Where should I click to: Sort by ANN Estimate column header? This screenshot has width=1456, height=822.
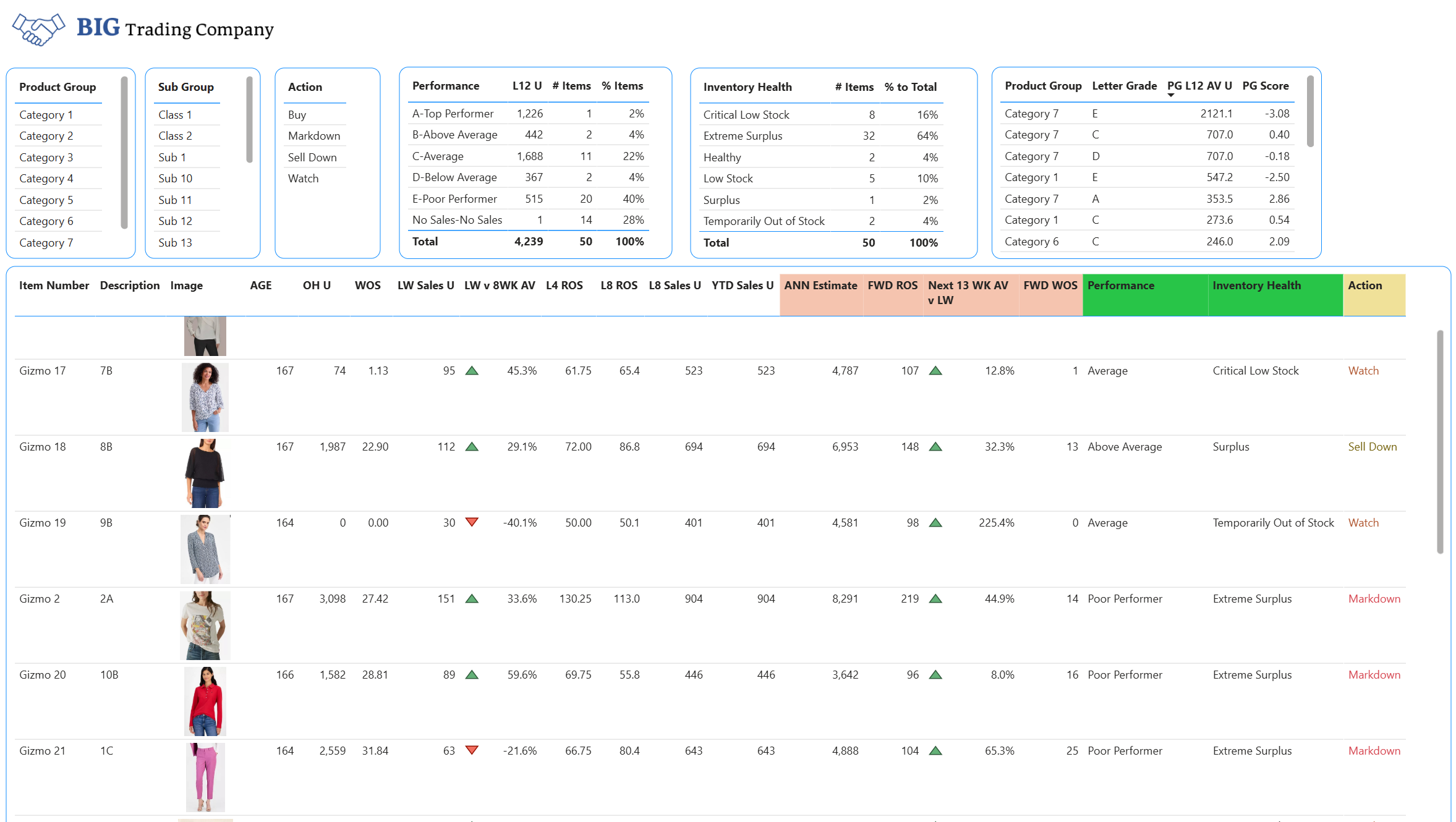tap(821, 295)
